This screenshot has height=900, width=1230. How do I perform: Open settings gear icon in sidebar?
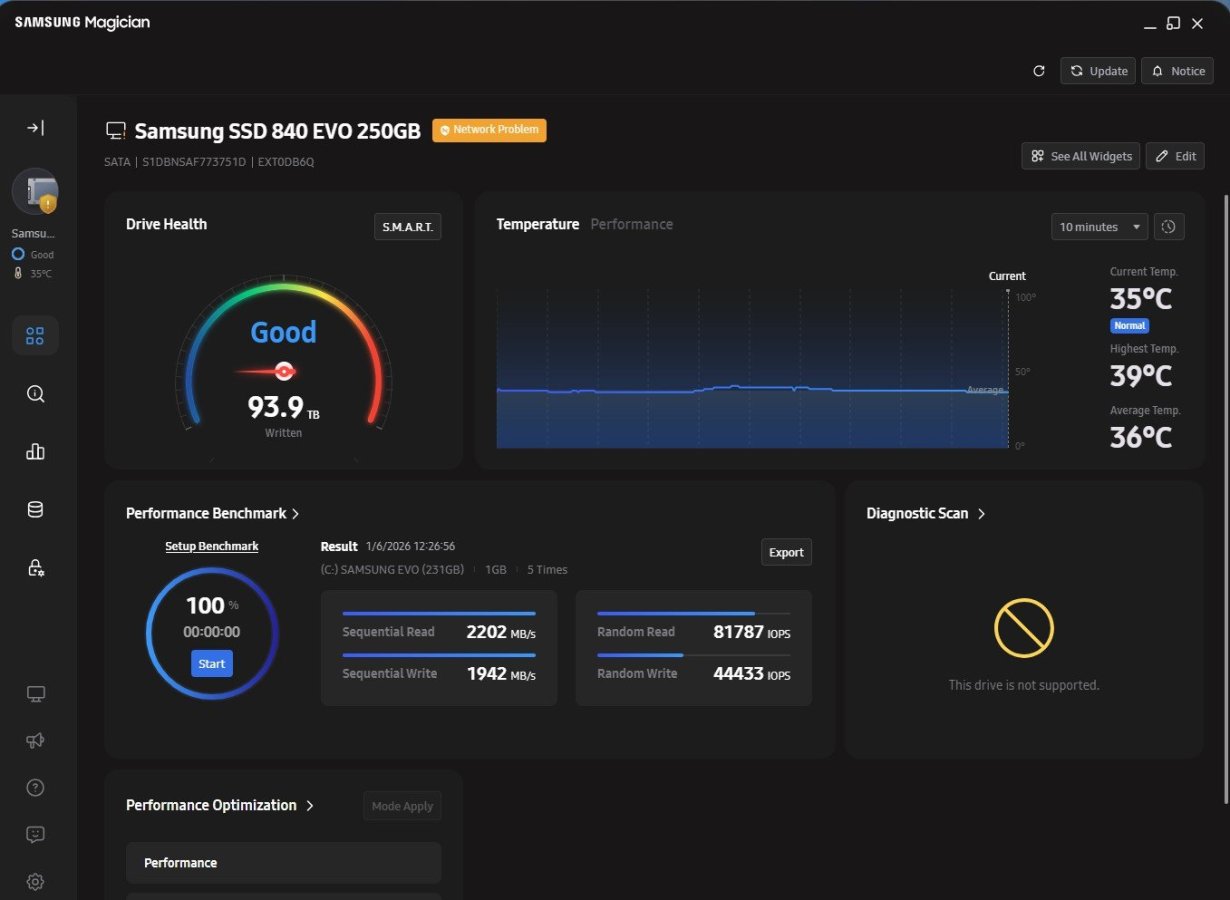pyautogui.click(x=35, y=882)
